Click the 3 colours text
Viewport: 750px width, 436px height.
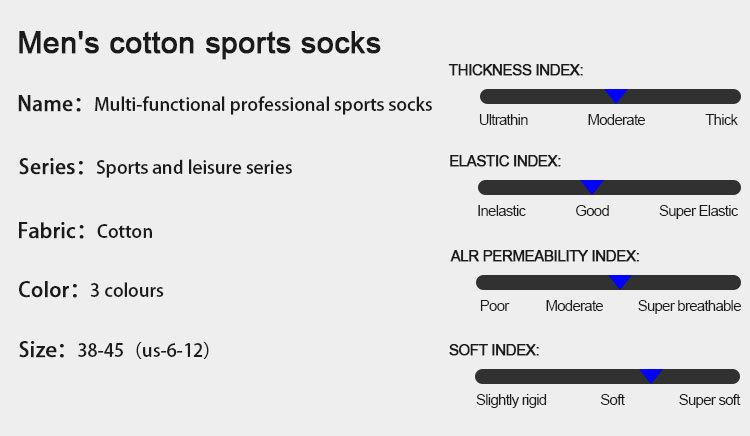point(127,291)
